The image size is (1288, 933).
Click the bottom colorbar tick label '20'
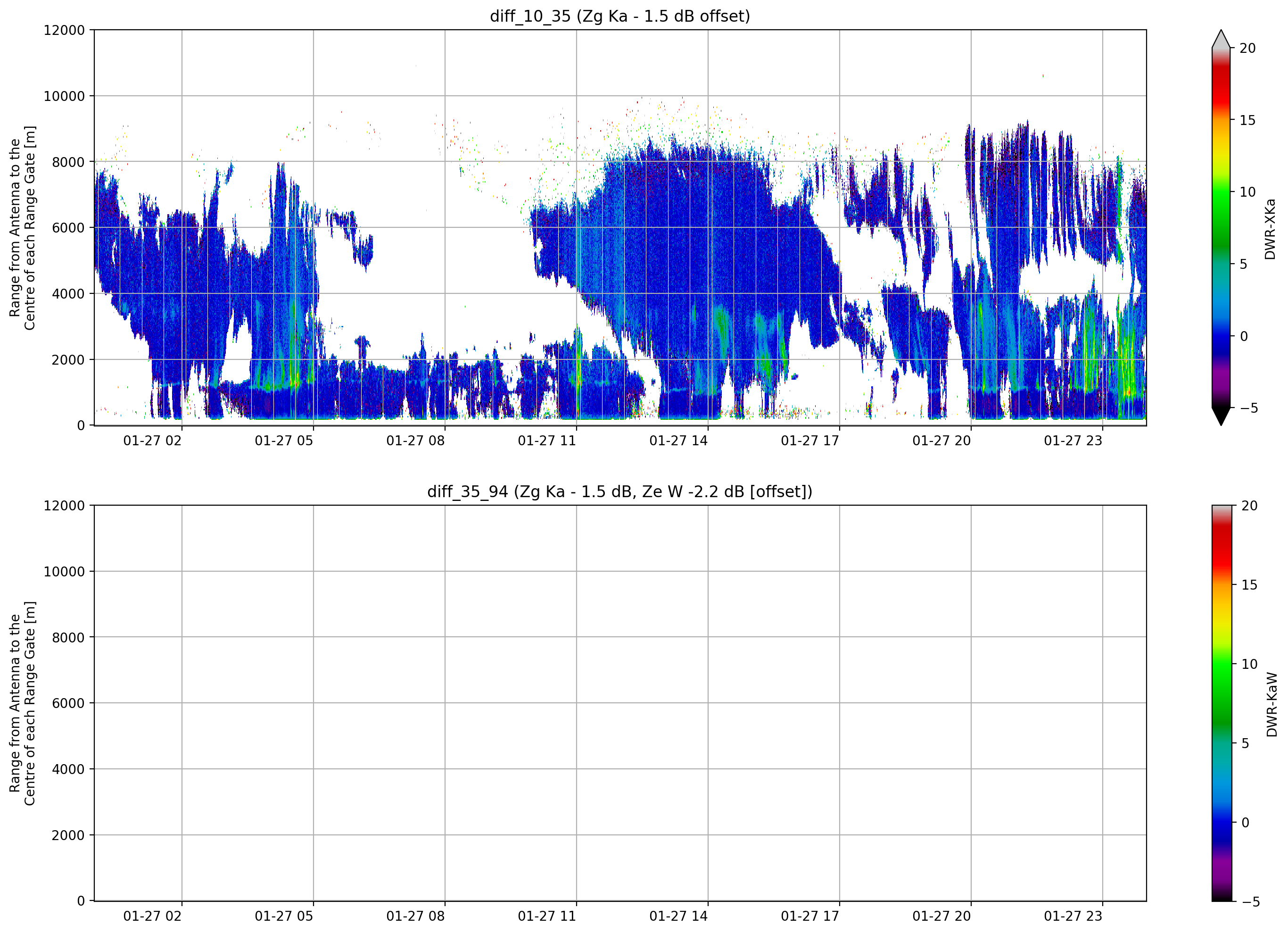pos(1249,506)
